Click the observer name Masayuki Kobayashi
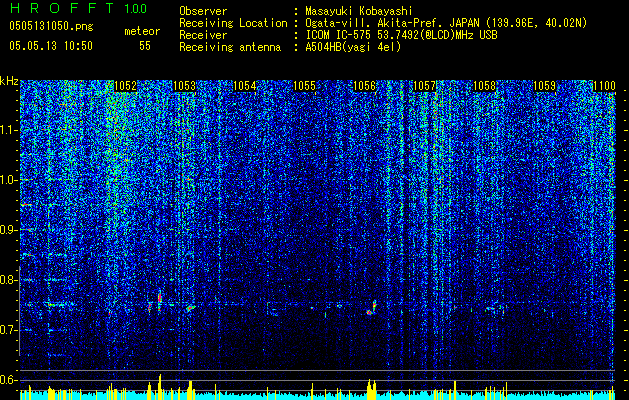This screenshot has width=629, height=400. (x=359, y=11)
